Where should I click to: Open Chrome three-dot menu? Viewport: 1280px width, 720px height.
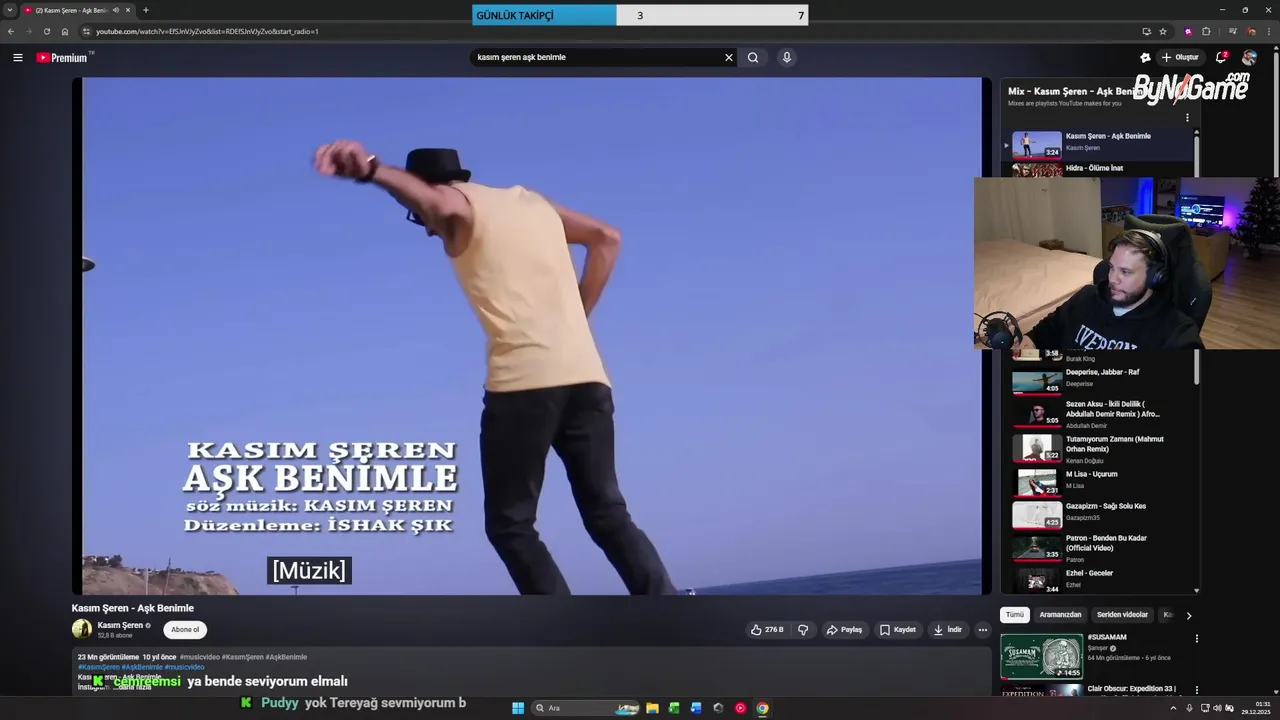click(1269, 31)
